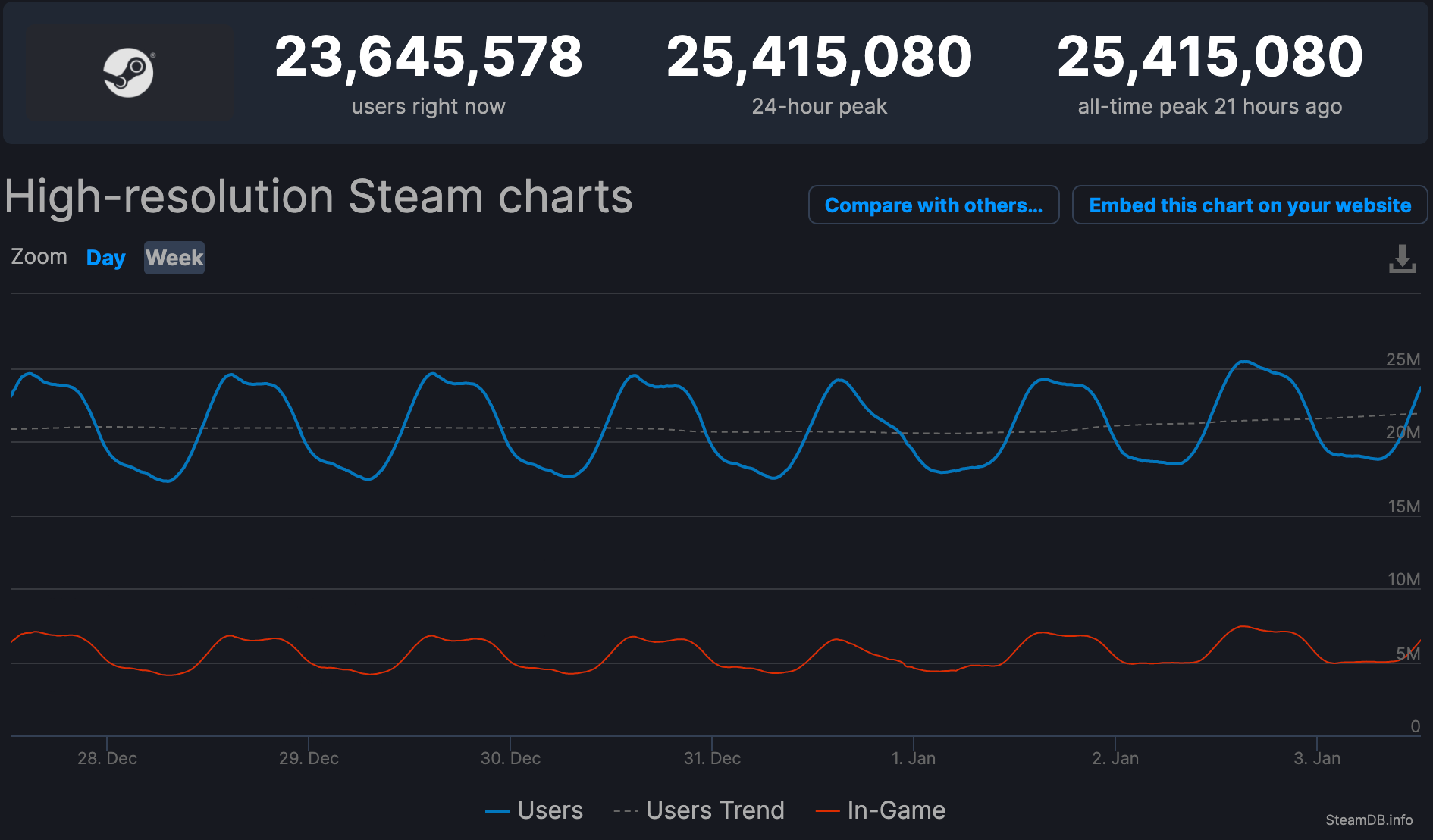Click Embed this chart on your website
Image resolution: width=1433 pixels, height=840 pixels.
pyautogui.click(x=1250, y=205)
